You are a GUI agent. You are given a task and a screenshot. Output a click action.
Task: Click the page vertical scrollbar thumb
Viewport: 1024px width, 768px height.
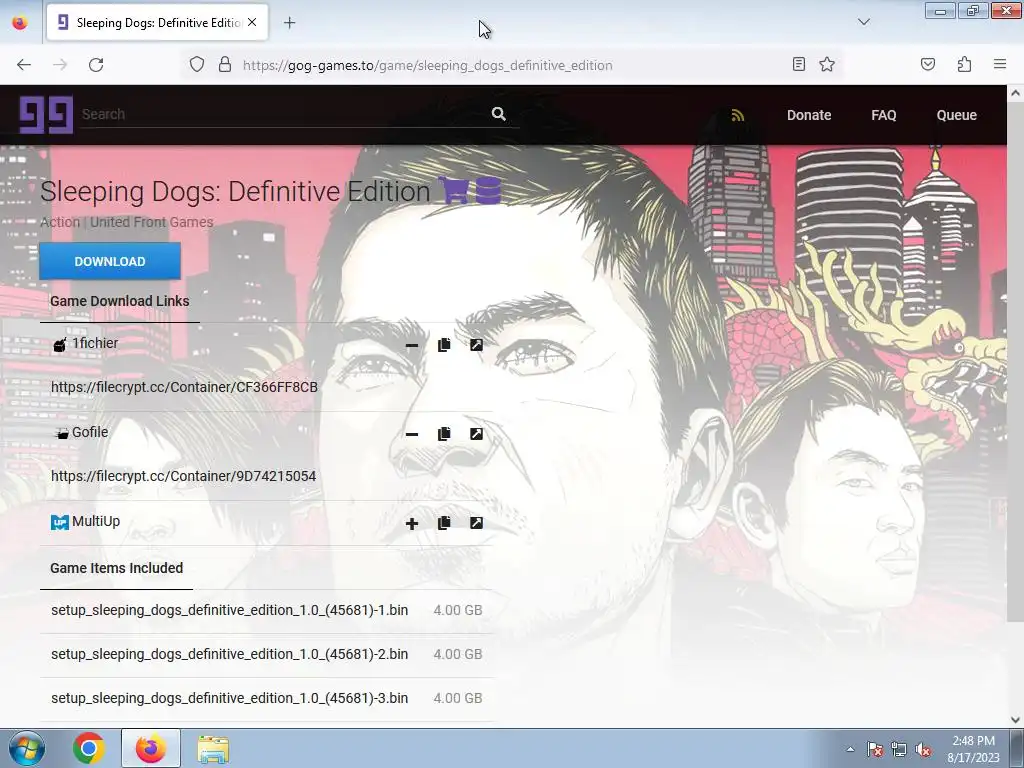point(1015,362)
